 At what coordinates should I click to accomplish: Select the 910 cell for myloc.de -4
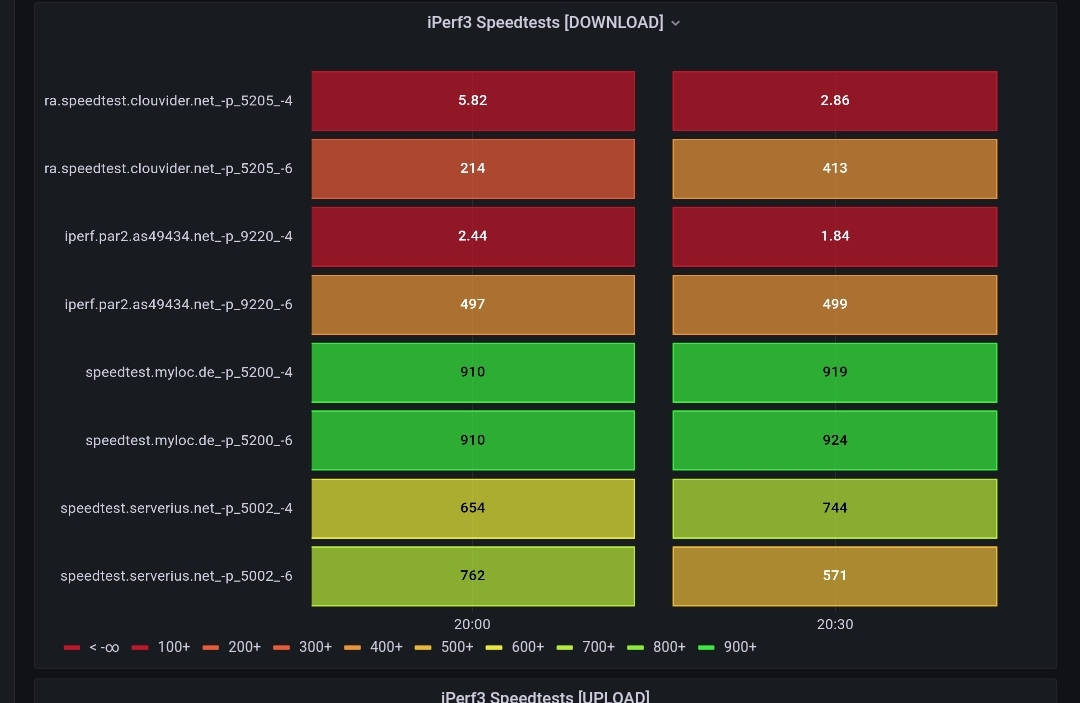473,373
